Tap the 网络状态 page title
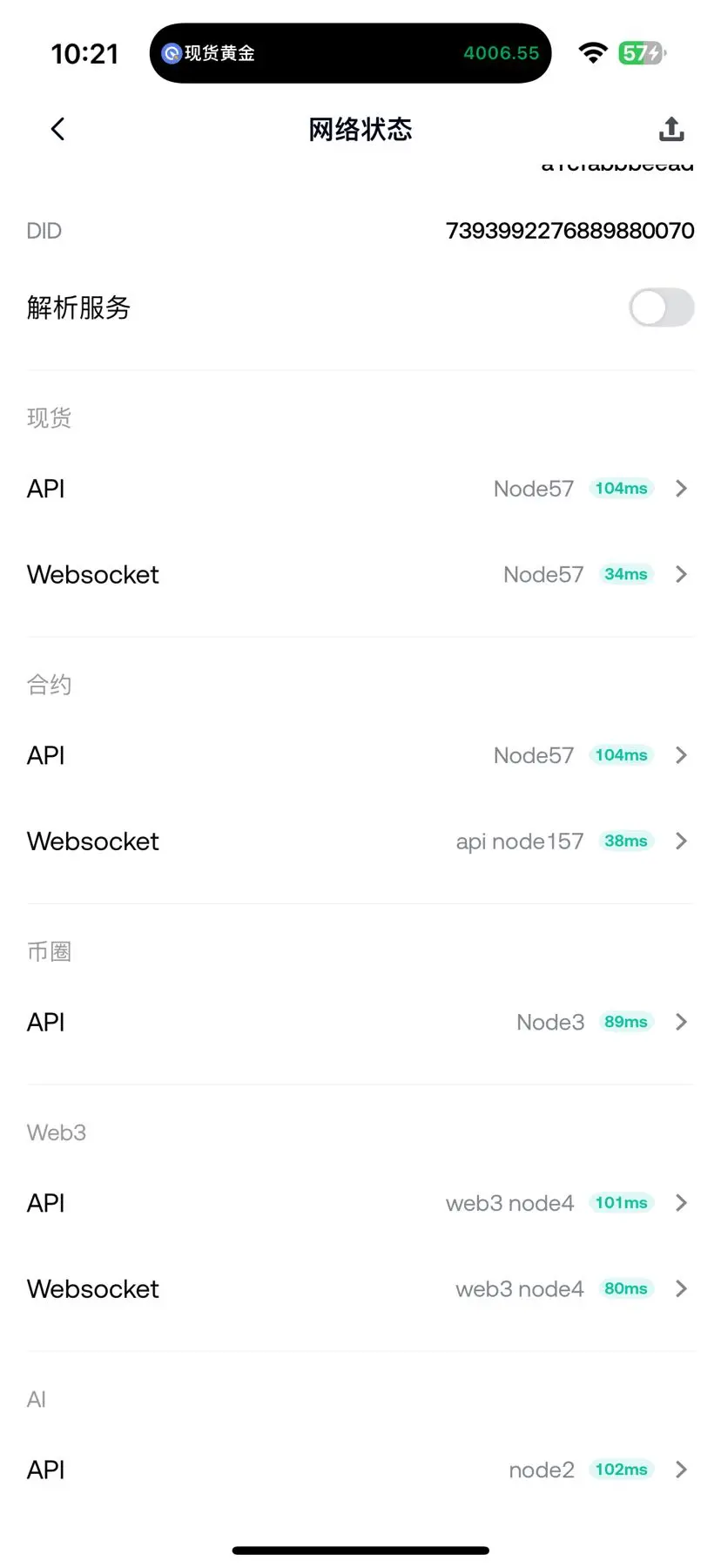This screenshot has width=721, height=1568. (360, 130)
